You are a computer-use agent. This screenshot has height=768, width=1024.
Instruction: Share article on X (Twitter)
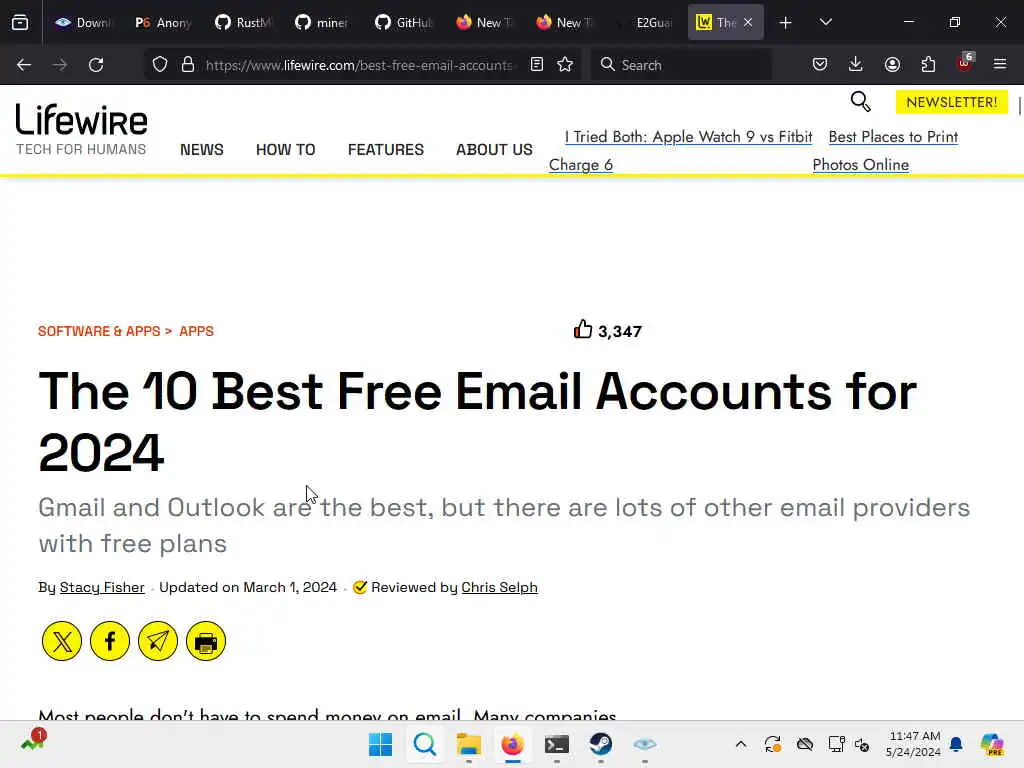(62, 641)
